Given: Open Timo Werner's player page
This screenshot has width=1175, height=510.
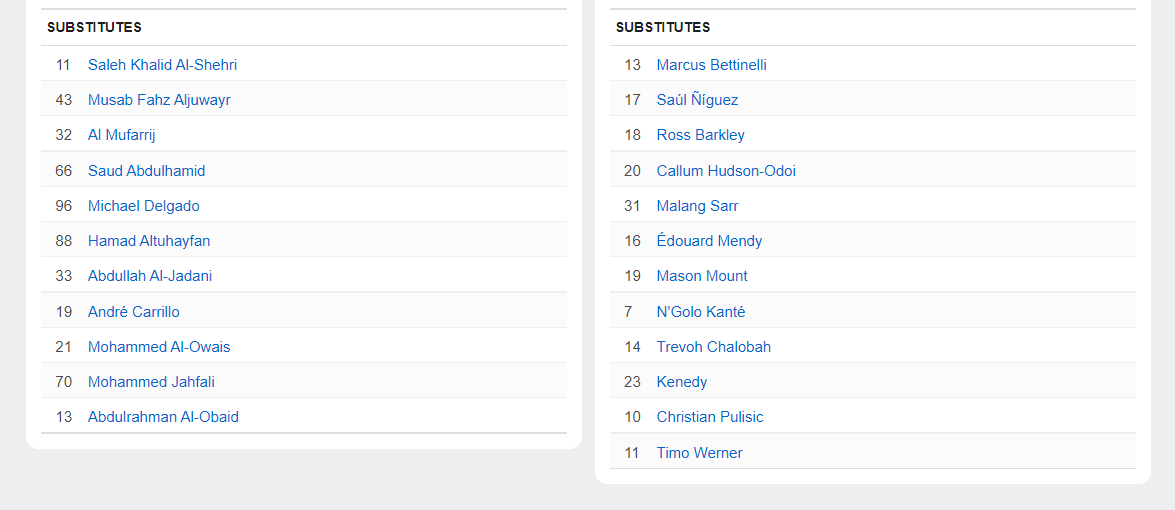Looking at the screenshot, I should (x=699, y=453).
